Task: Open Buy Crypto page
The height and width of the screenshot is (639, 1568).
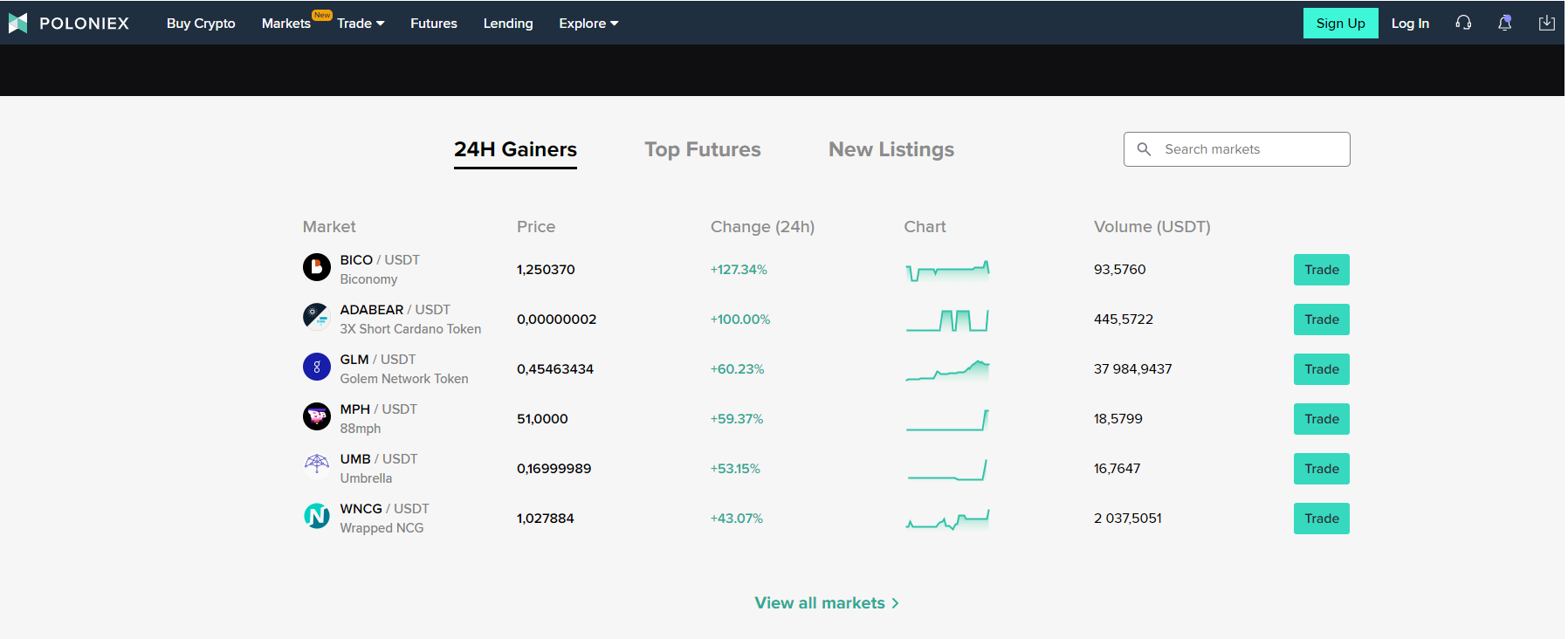Action: tap(201, 24)
